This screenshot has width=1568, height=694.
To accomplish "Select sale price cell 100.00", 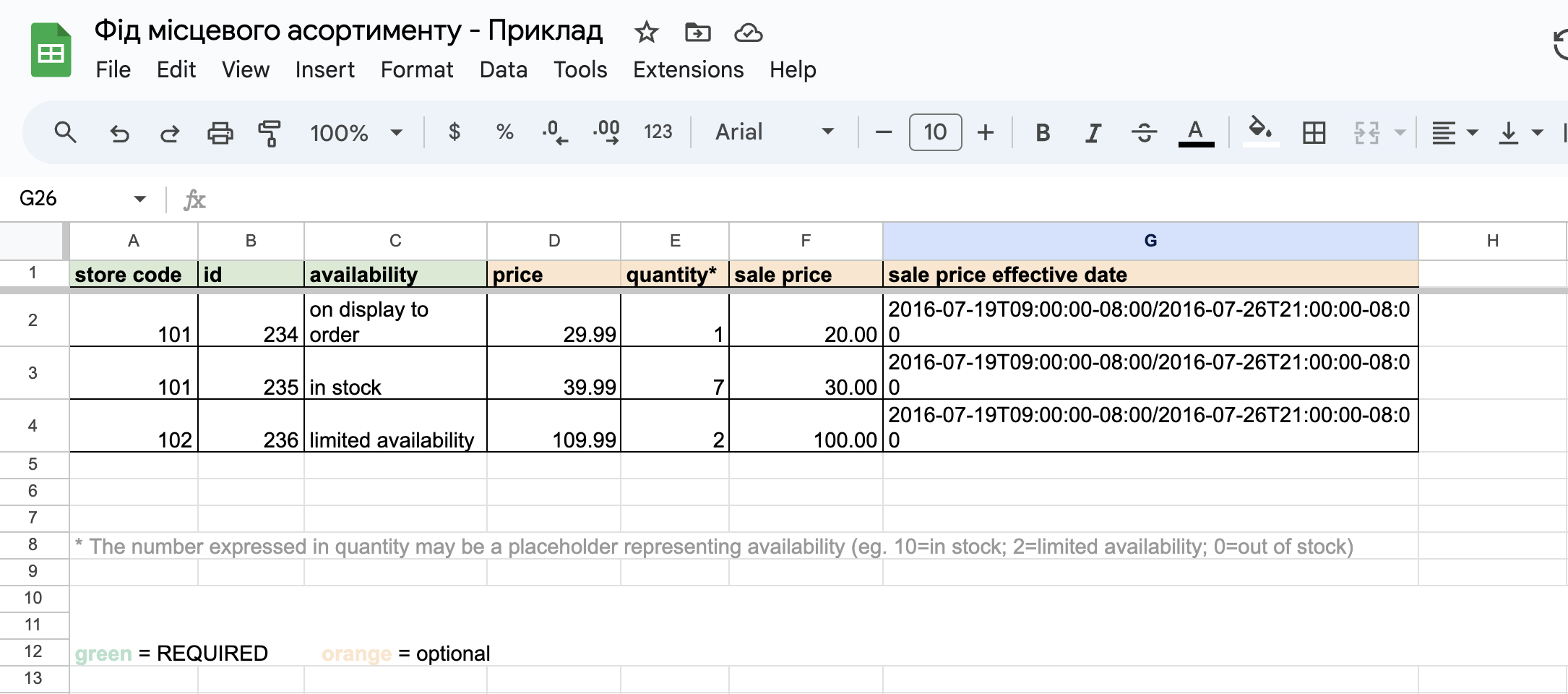I will [806, 426].
